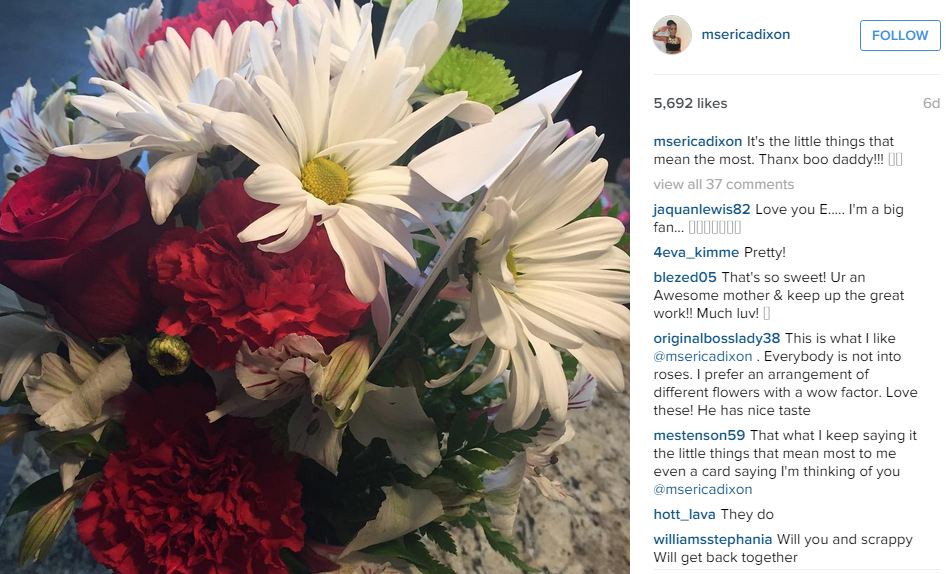Expand view all 37 comments

tap(723, 184)
